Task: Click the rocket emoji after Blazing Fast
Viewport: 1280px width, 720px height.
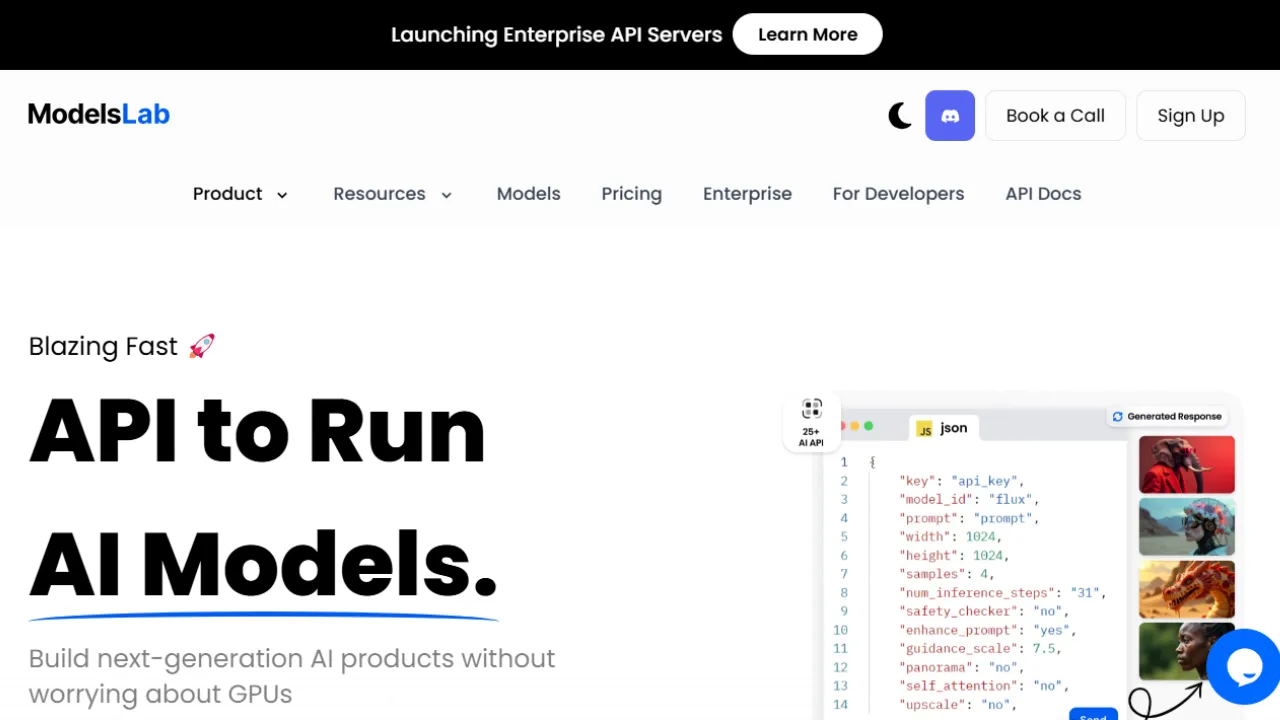Action: [x=202, y=346]
